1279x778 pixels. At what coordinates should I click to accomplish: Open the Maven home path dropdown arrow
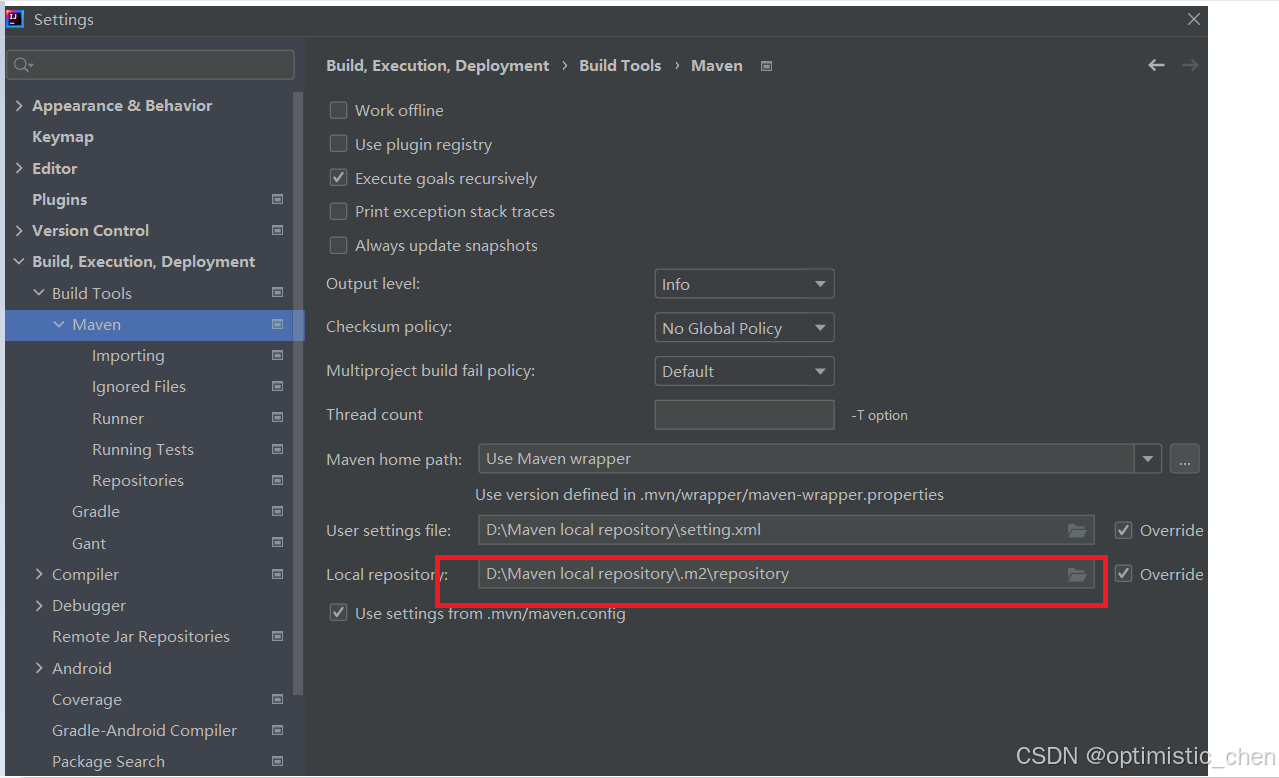pos(1148,459)
